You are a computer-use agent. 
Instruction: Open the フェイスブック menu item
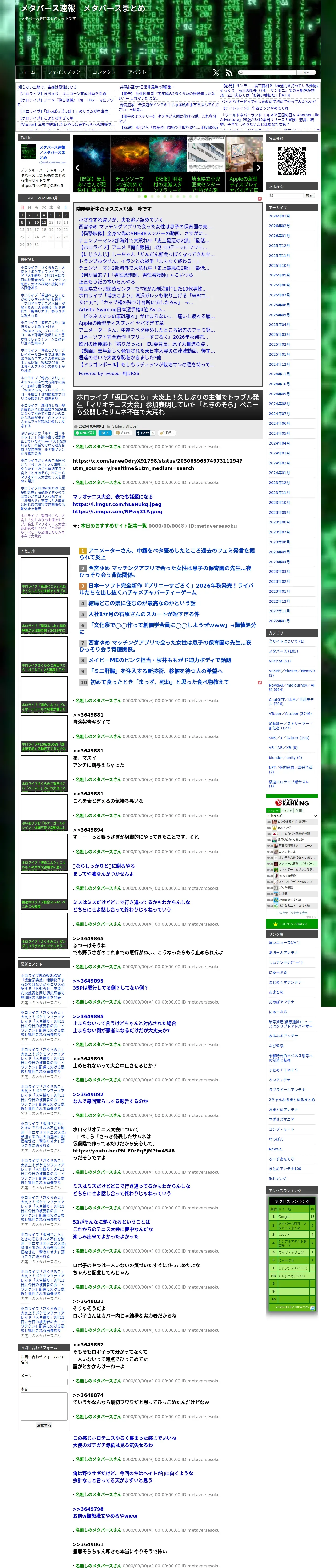(64, 72)
